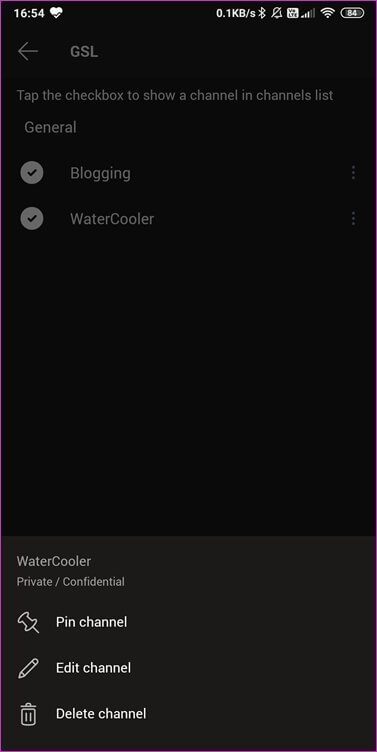
Task: Tap the back arrow beside GSL
Action: pyautogui.click(x=28, y=52)
